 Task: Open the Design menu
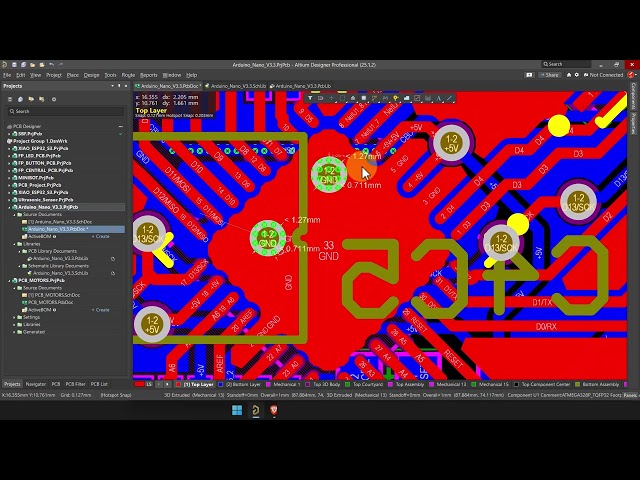pos(91,75)
